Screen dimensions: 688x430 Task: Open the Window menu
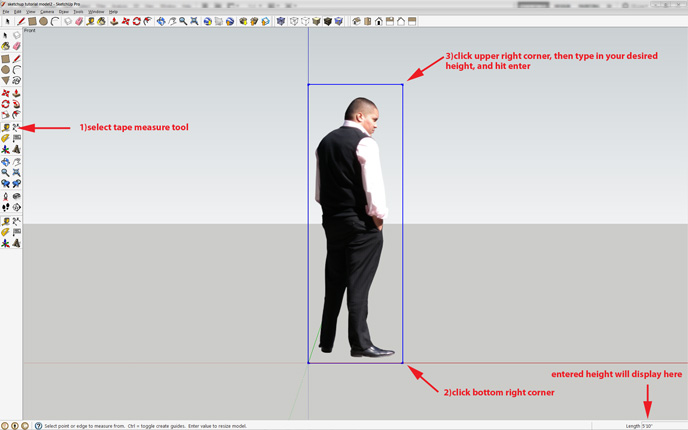click(x=96, y=11)
